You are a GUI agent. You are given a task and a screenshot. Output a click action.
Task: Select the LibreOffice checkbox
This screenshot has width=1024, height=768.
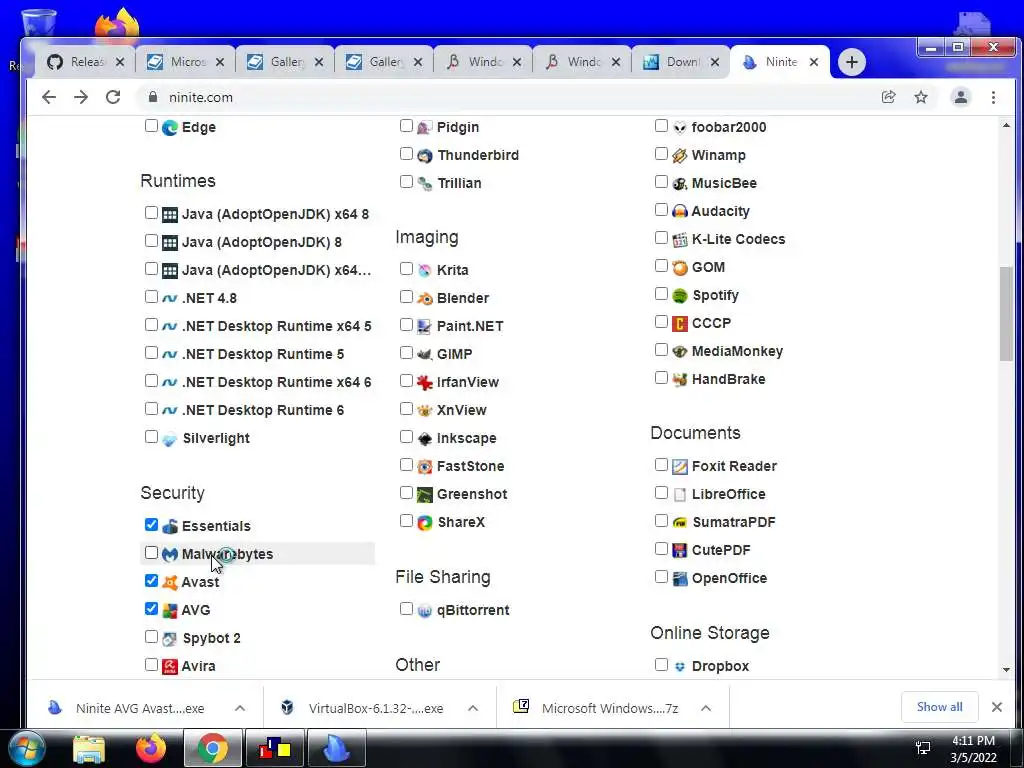tap(661, 492)
